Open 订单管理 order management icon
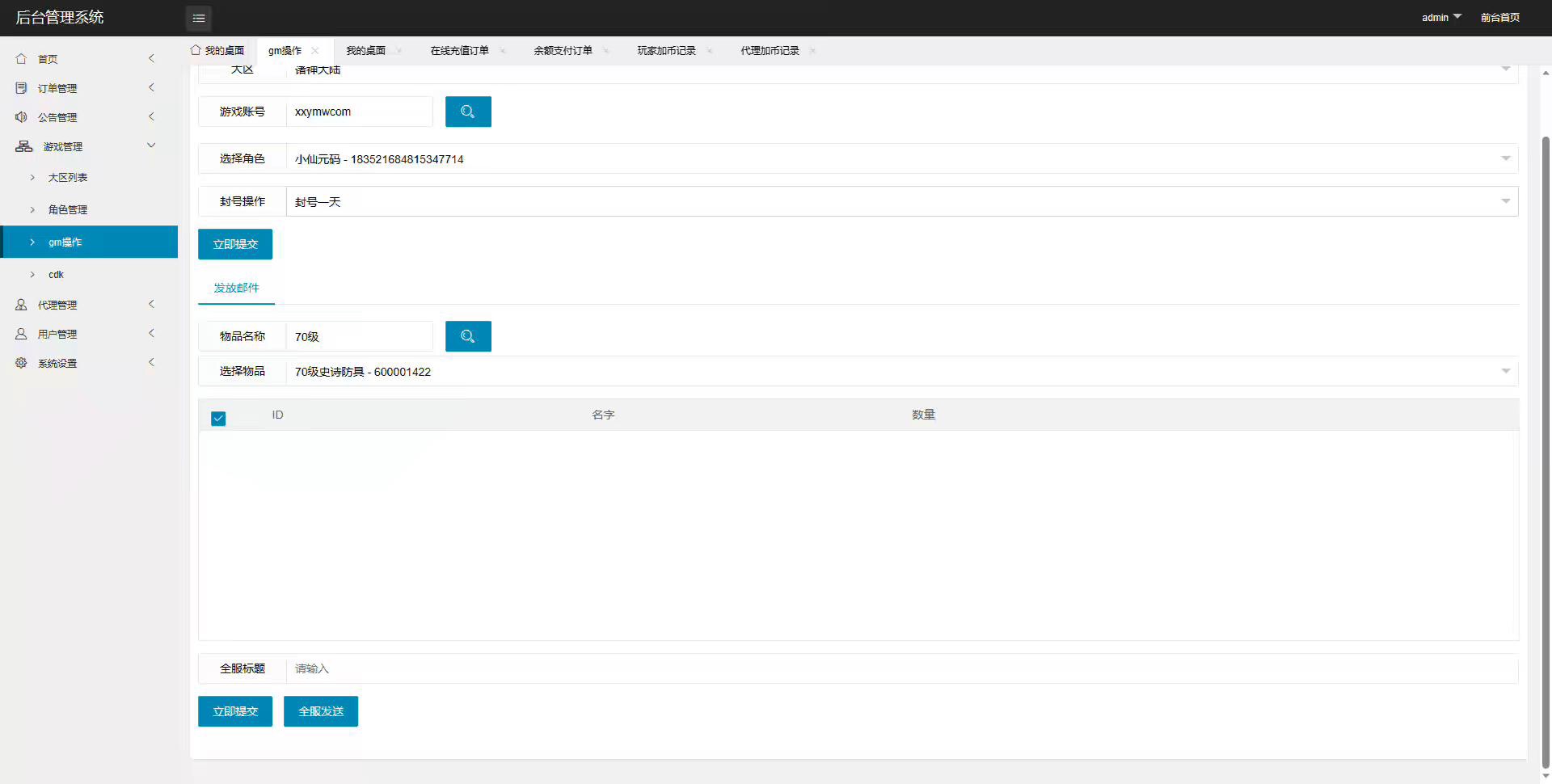This screenshot has width=1552, height=784. [21, 88]
